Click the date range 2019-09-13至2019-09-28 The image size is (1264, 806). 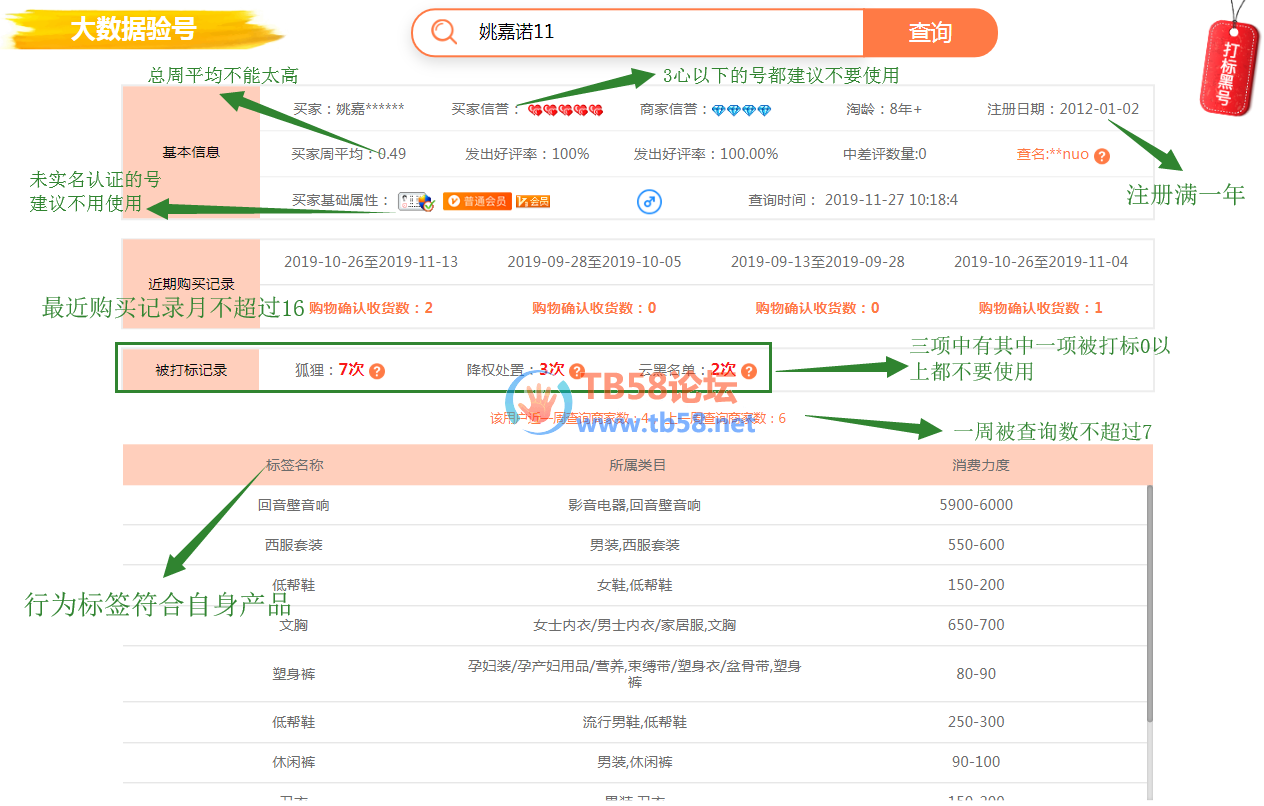click(818, 262)
